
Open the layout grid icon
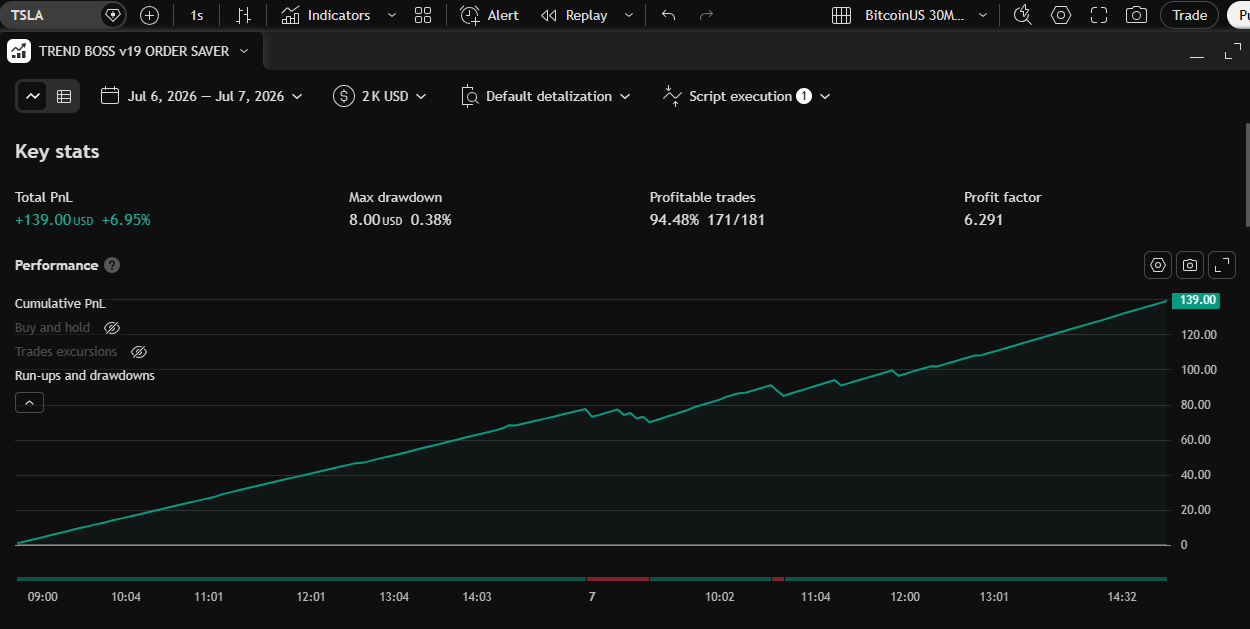423,15
